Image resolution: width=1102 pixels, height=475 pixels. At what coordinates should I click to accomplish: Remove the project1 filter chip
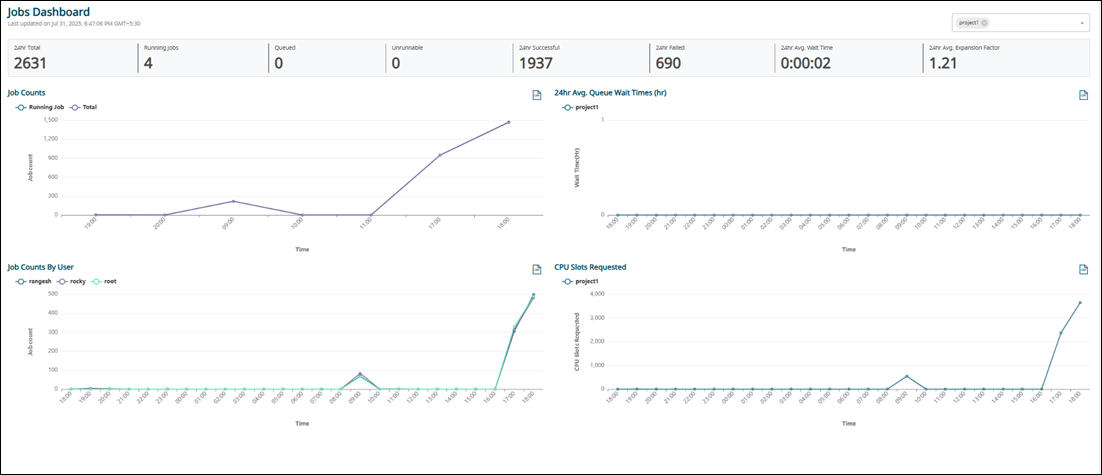pyautogui.click(x=985, y=23)
